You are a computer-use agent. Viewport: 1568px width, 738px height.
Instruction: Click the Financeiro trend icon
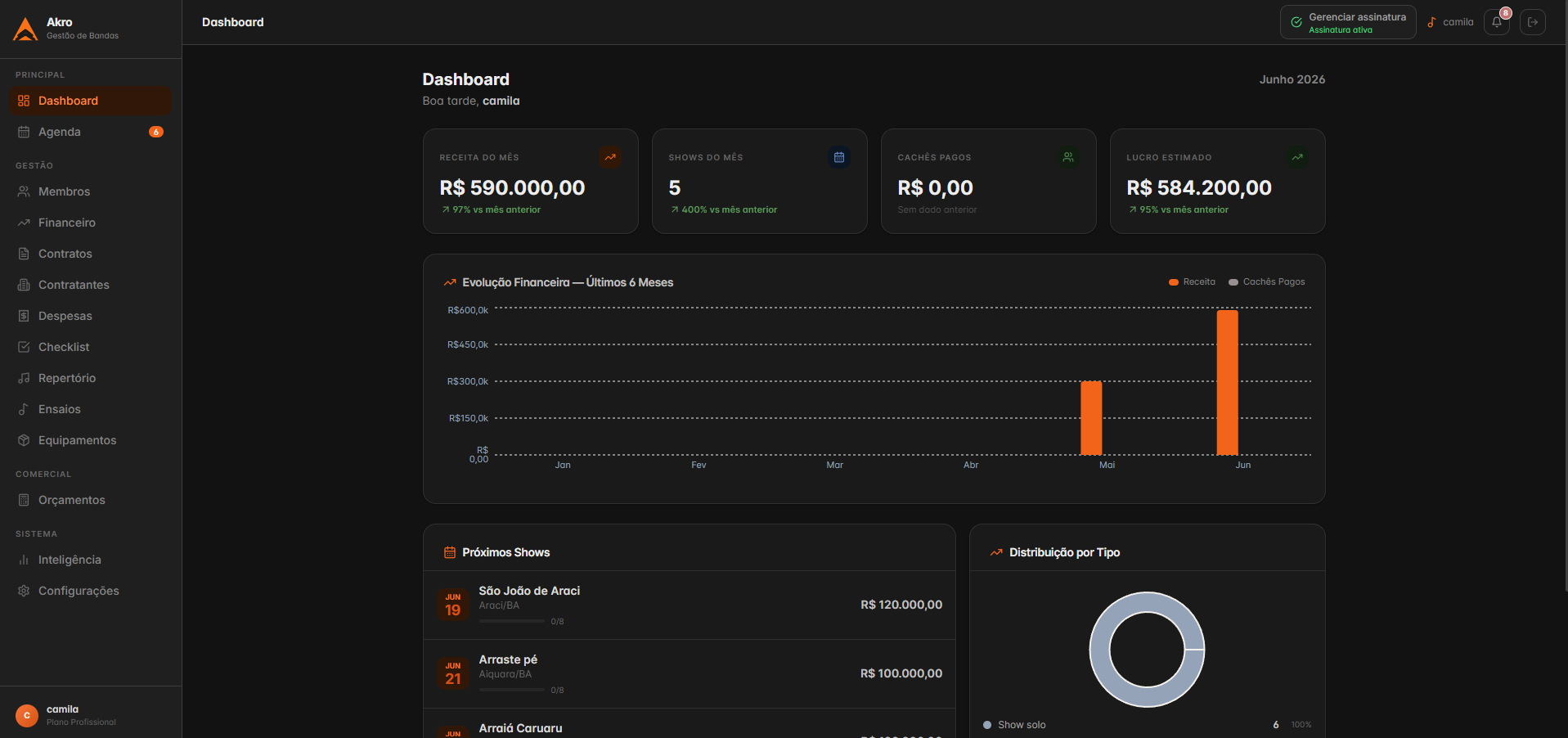[24, 223]
